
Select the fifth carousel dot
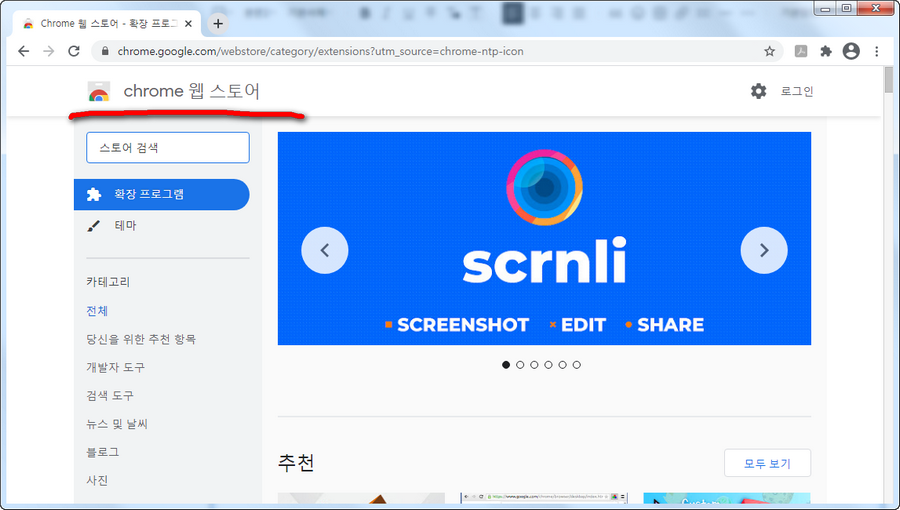(562, 365)
